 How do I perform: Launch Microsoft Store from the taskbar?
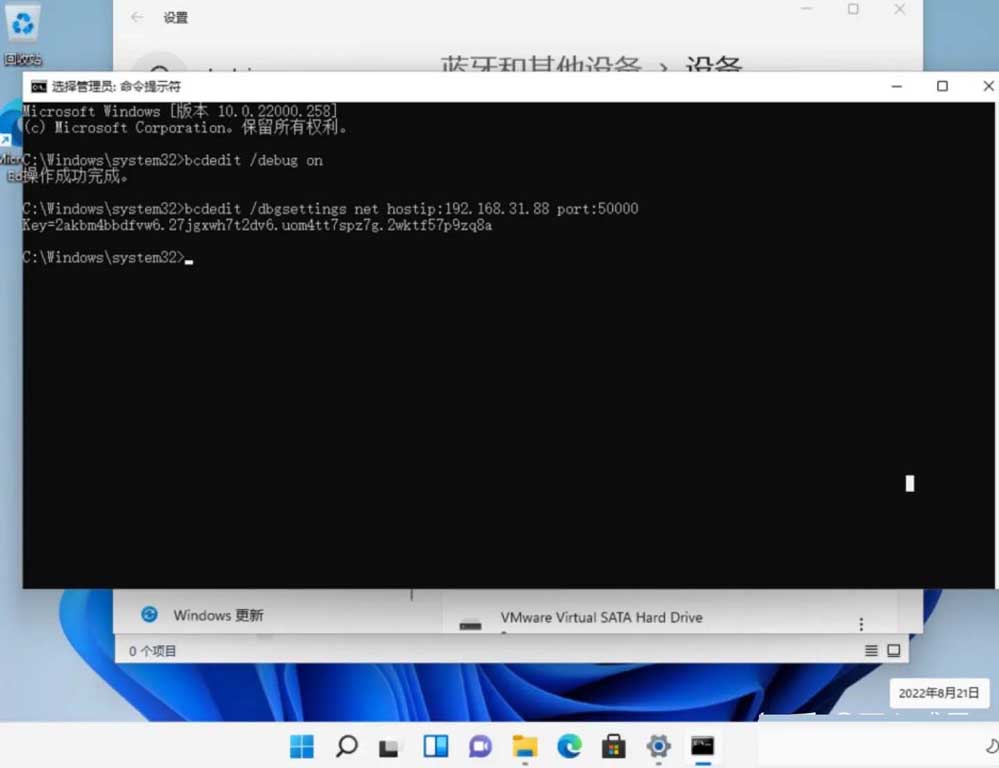[x=613, y=746]
